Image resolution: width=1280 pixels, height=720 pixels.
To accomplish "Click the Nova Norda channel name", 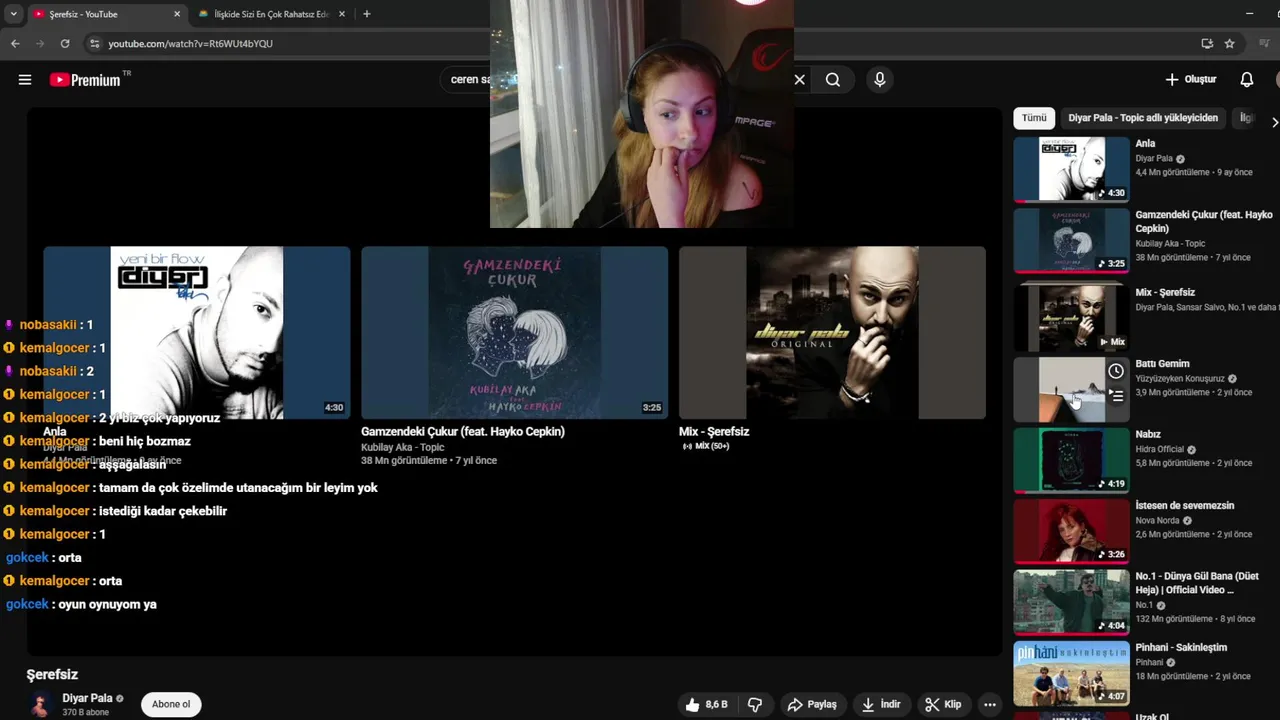I will coord(1157,521).
